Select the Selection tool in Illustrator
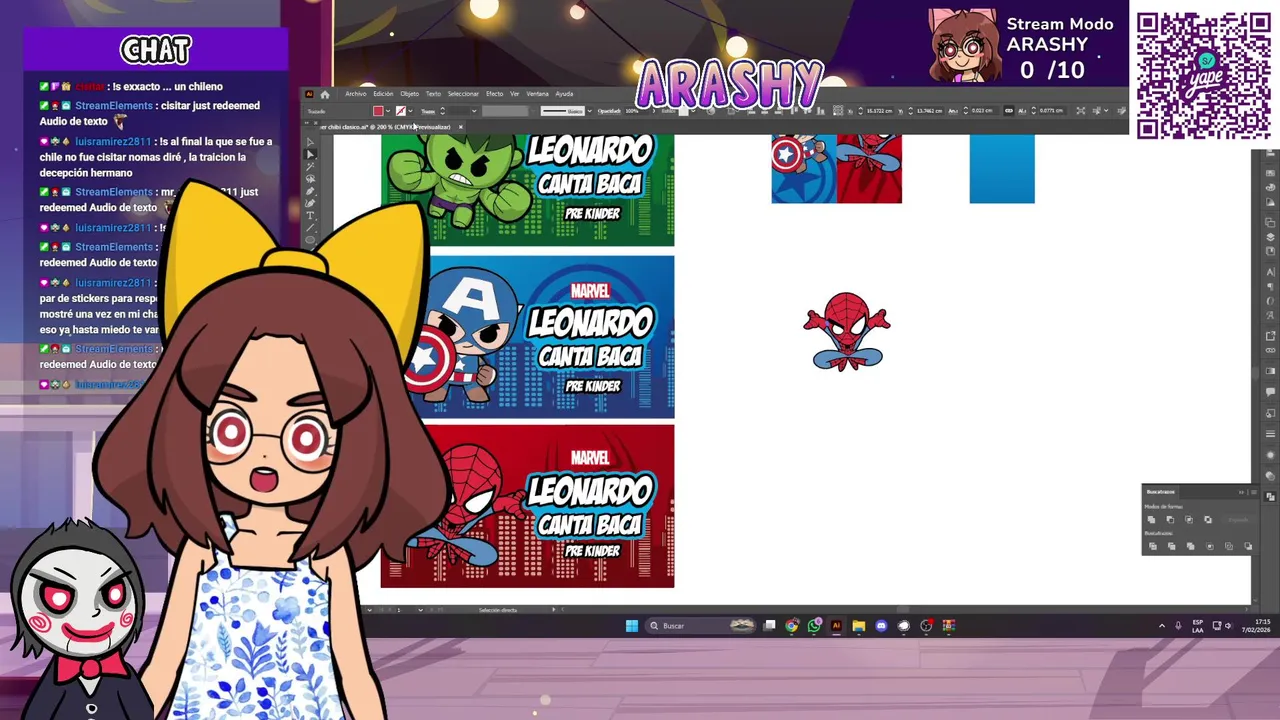This screenshot has height=720, width=1280. pyautogui.click(x=309, y=142)
